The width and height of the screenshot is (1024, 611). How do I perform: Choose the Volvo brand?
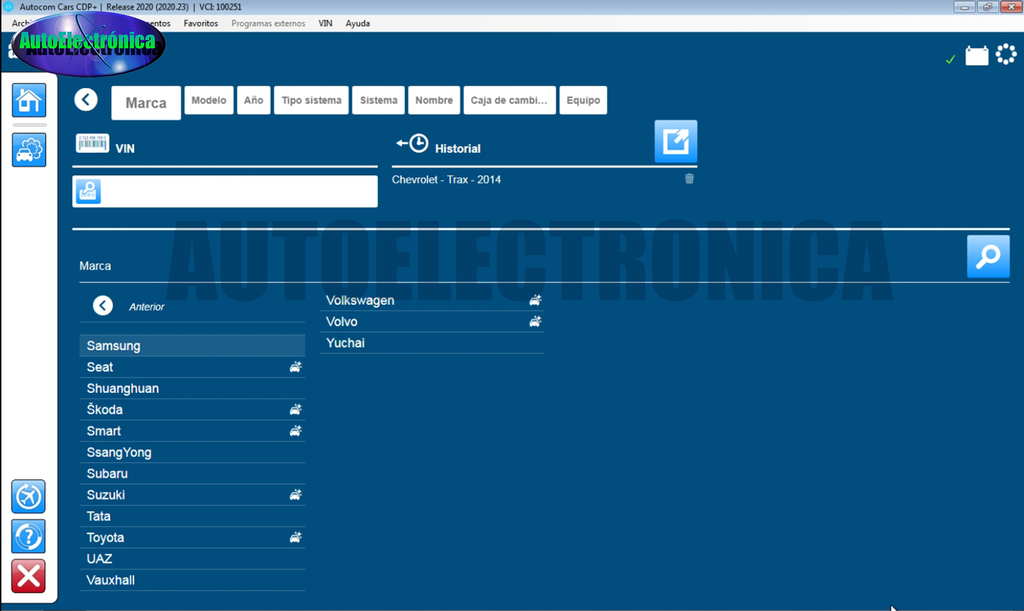(432, 321)
